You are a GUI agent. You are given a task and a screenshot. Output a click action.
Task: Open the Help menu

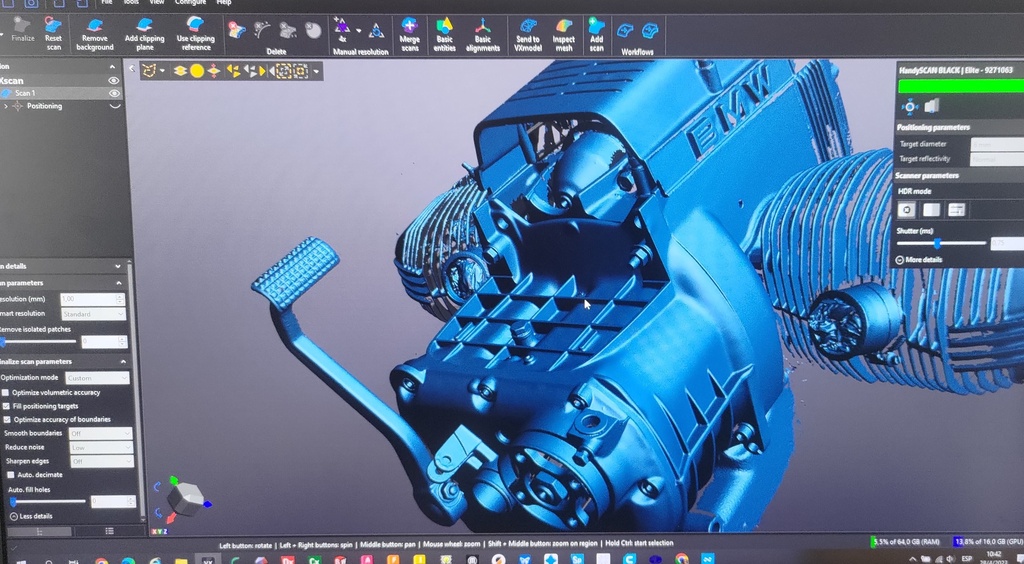224,3
